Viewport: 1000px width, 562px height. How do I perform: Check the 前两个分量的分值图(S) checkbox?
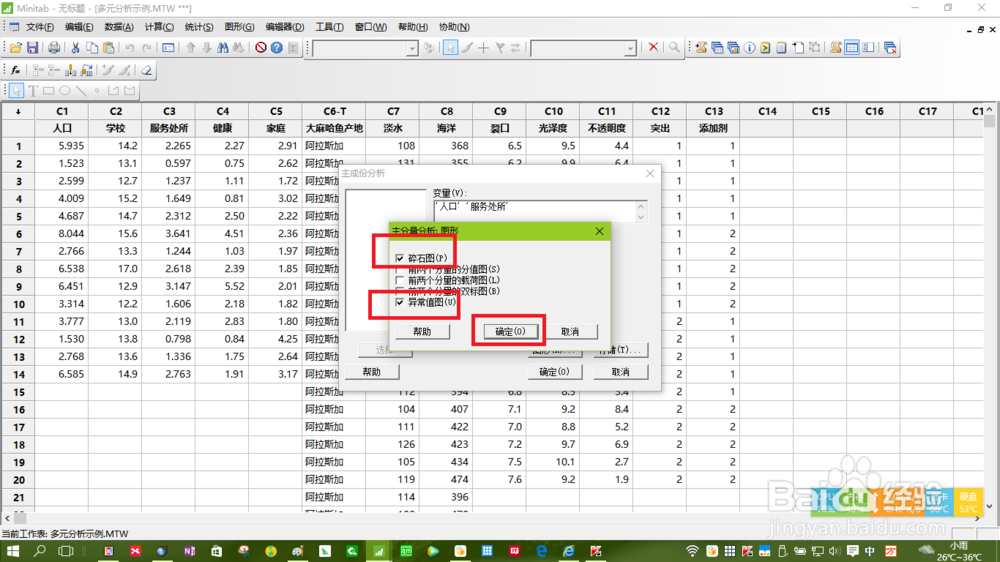(400, 269)
